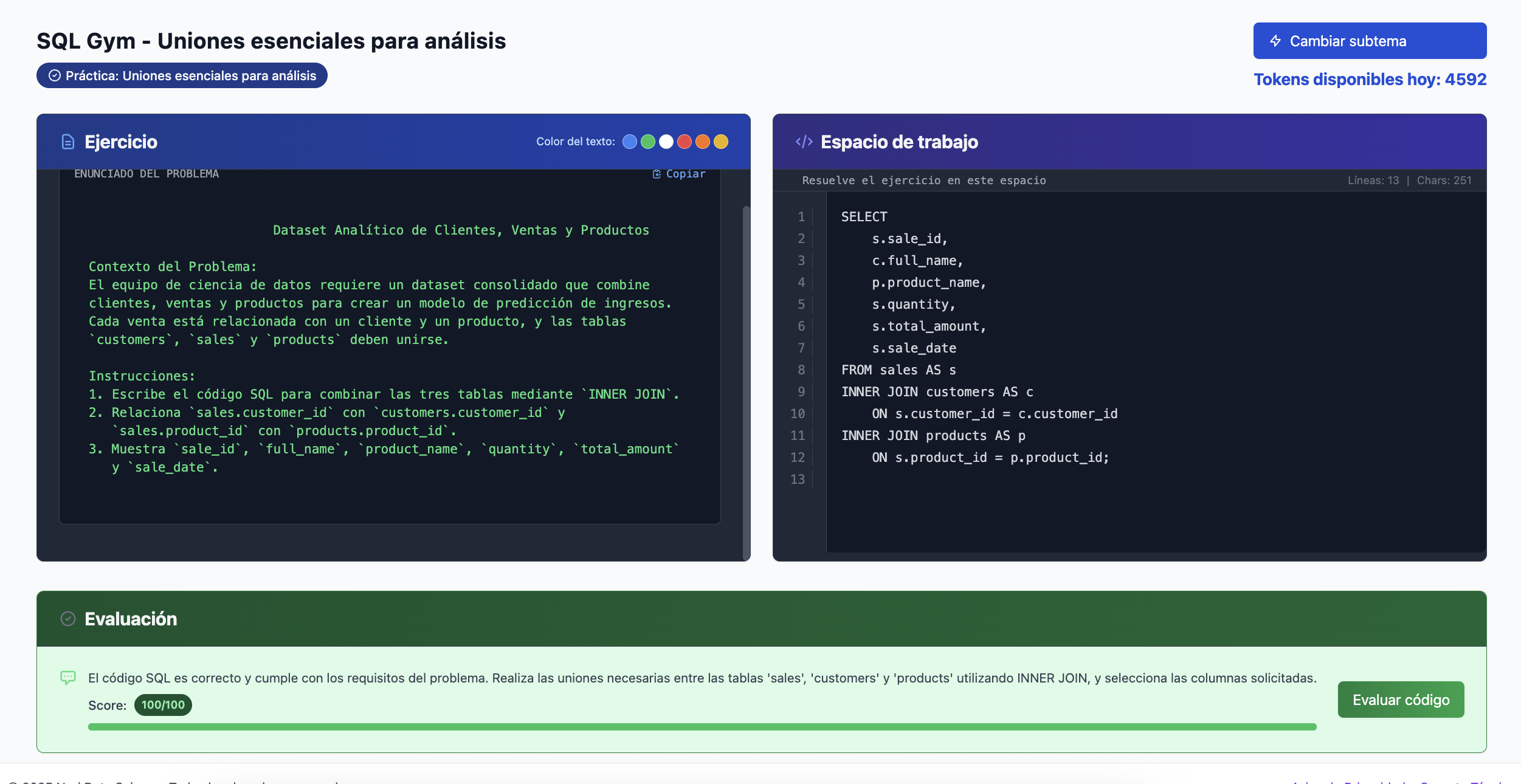Click the check circle icon beside Evaluación

point(68,619)
